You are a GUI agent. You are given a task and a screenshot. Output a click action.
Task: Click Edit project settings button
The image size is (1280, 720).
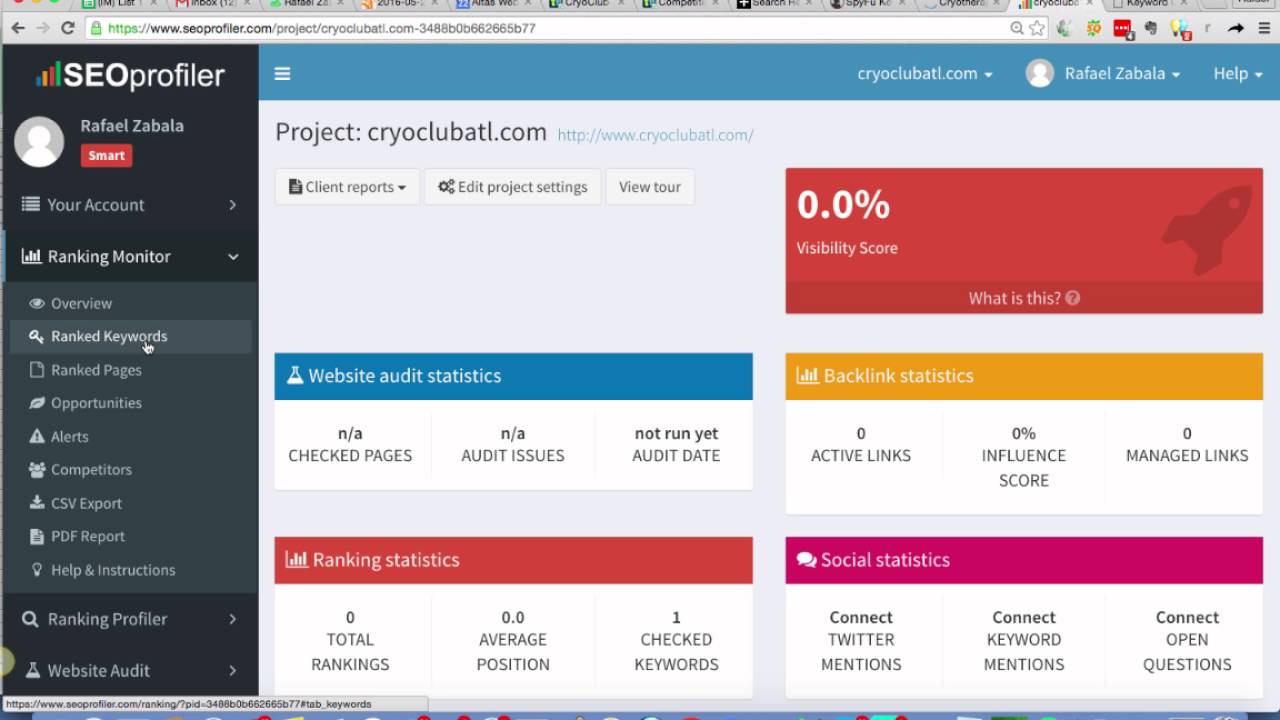[513, 187]
